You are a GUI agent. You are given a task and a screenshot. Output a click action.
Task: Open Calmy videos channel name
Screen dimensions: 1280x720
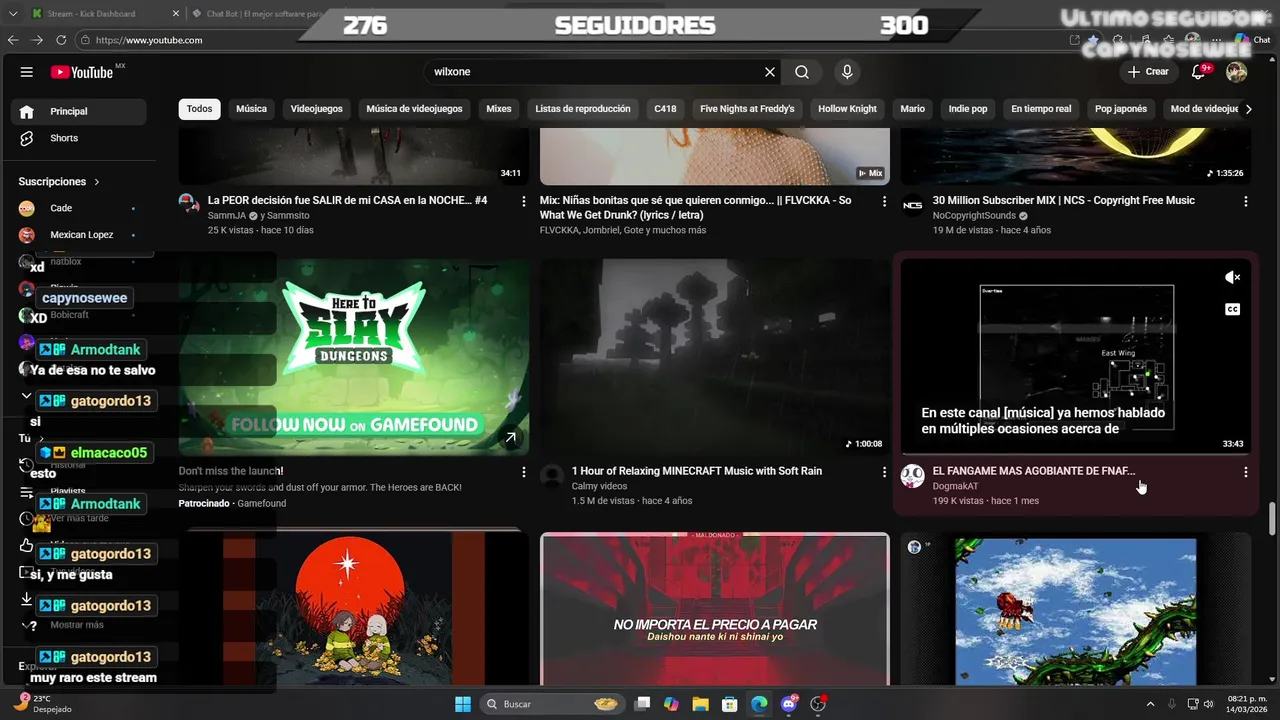tap(599, 486)
